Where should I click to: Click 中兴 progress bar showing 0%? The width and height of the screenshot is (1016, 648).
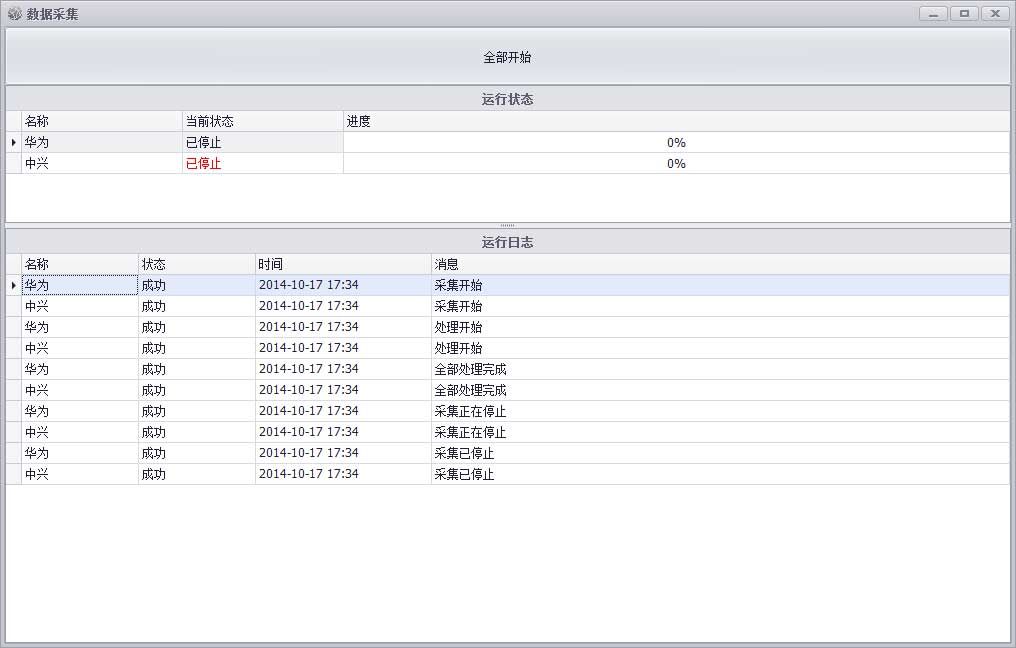point(676,164)
